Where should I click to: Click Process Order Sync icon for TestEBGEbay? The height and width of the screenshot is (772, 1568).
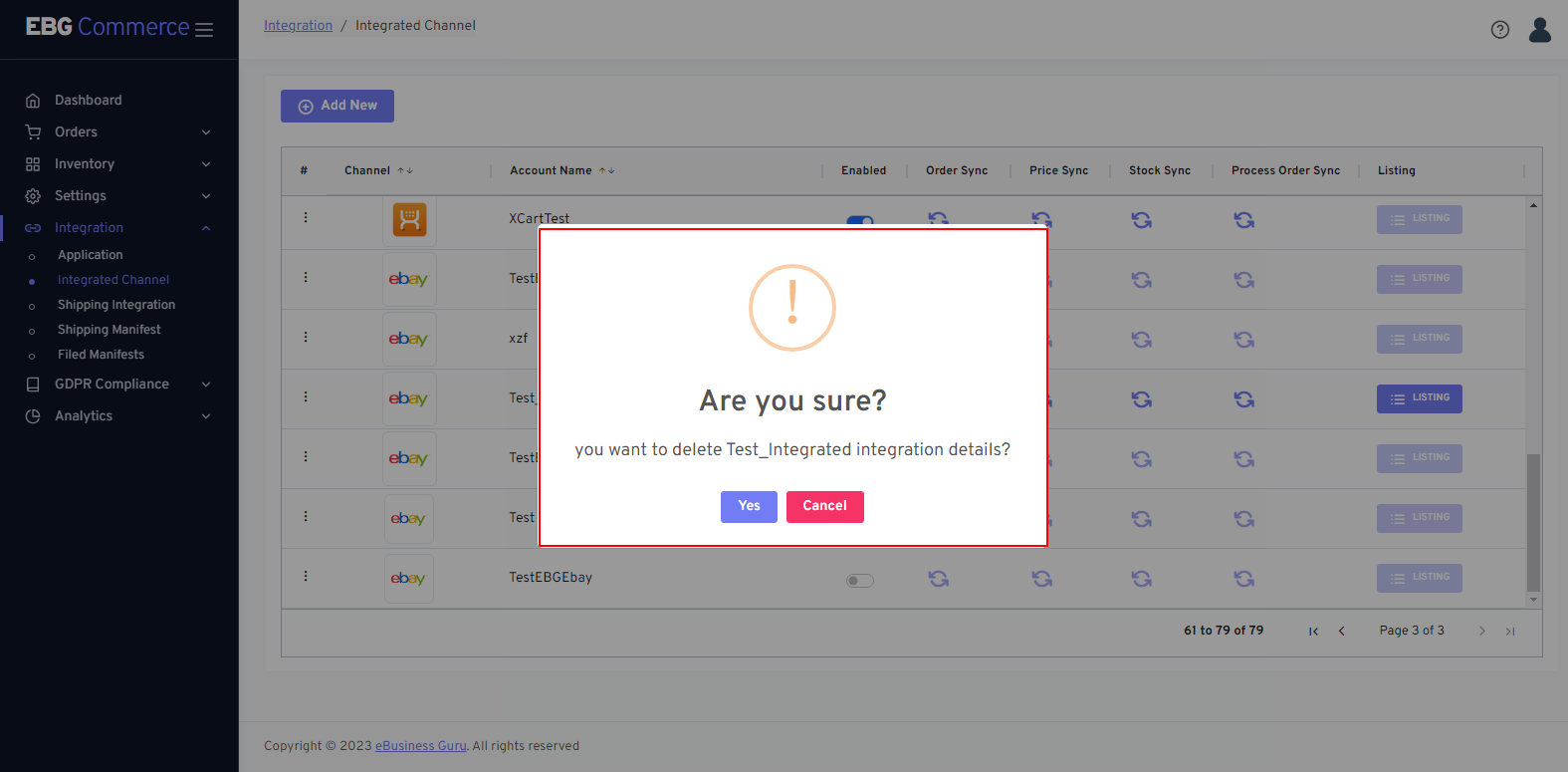tap(1243, 579)
